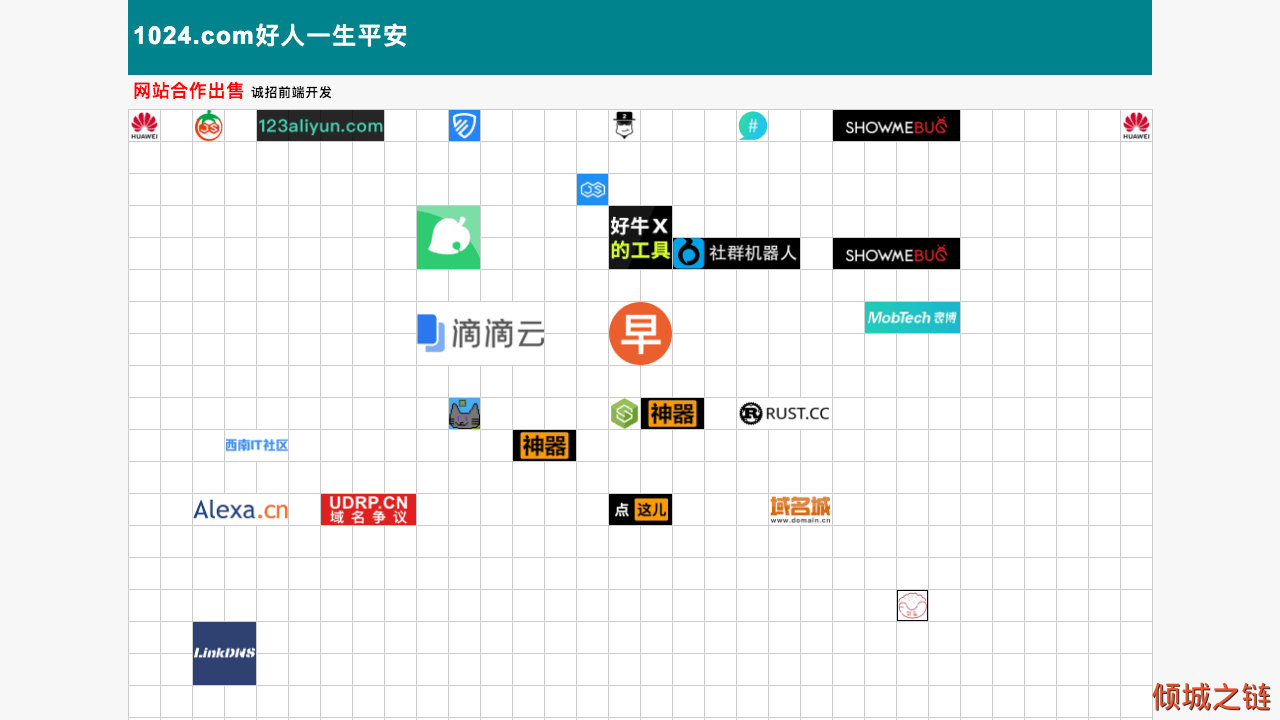Open the SHOWMEBUG banner in the top row
Screen dimensions: 1280x720
pos(896,126)
